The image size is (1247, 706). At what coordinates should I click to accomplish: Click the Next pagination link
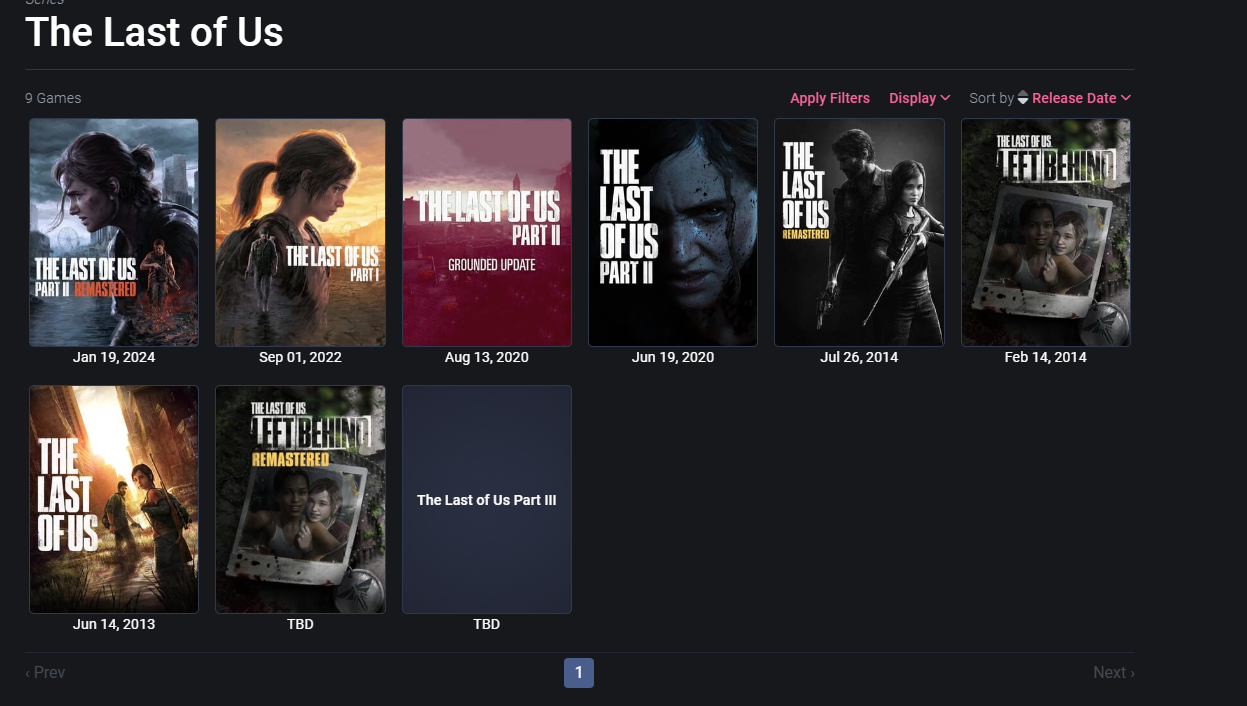1114,673
